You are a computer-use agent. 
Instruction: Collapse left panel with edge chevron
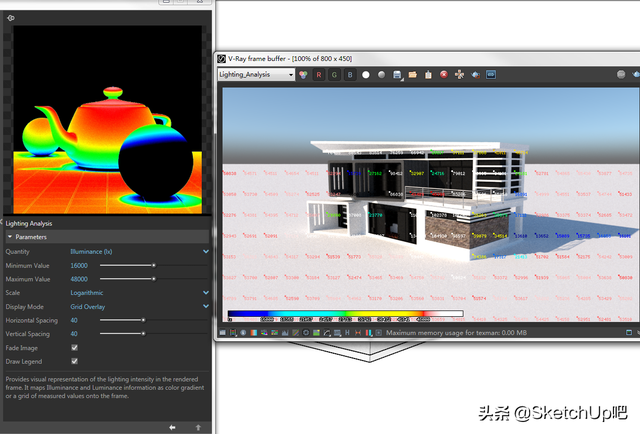tap(1, 222)
